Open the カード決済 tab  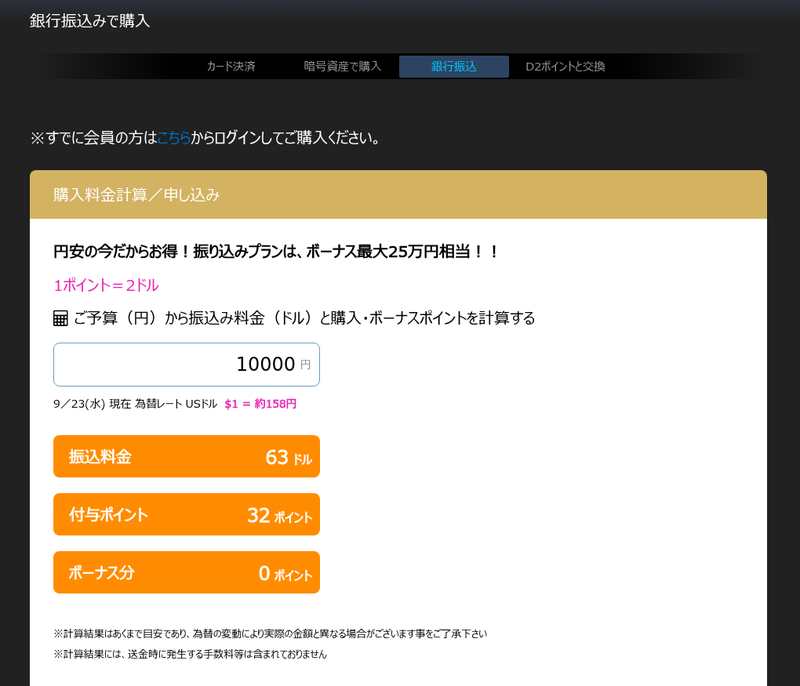(x=231, y=66)
